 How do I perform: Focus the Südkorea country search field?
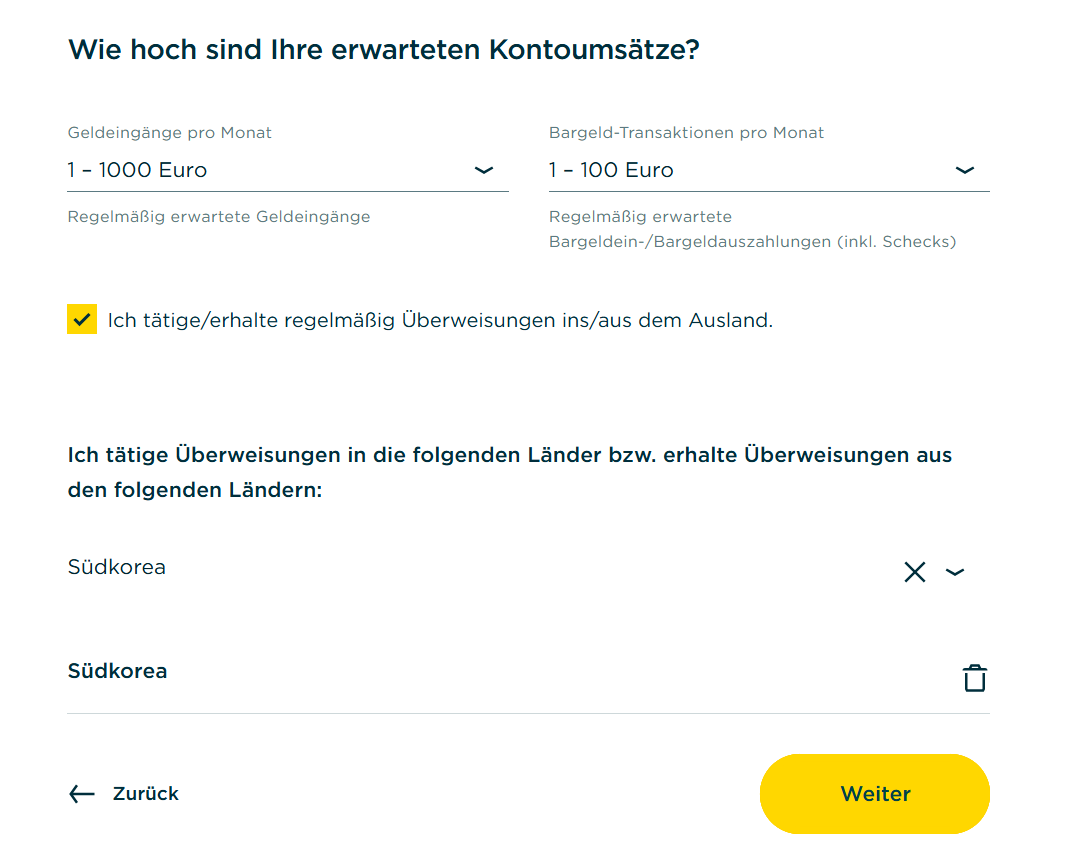(x=478, y=568)
